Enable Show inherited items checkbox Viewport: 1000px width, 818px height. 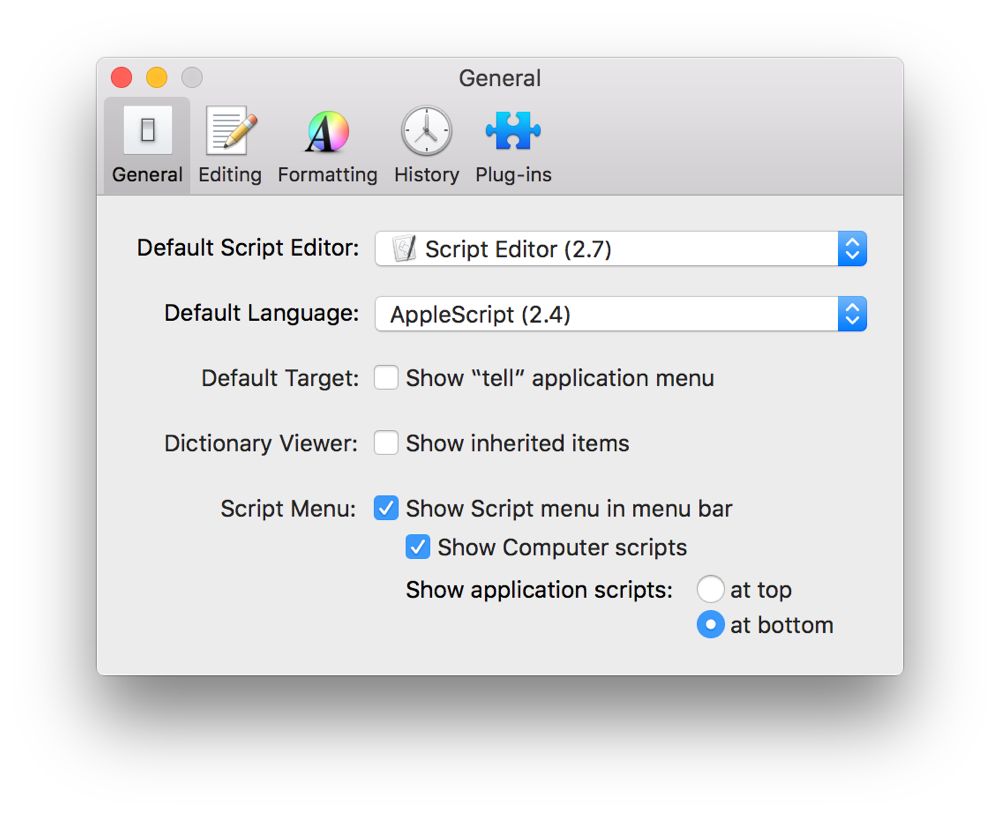pos(386,443)
